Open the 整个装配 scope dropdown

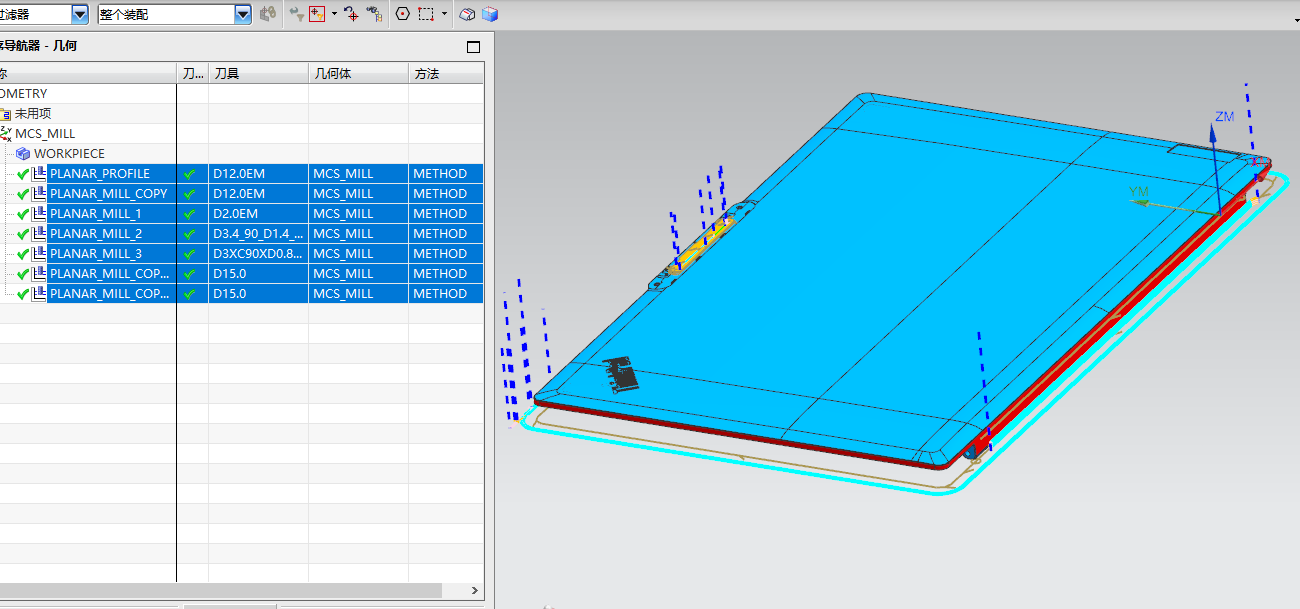(x=243, y=14)
